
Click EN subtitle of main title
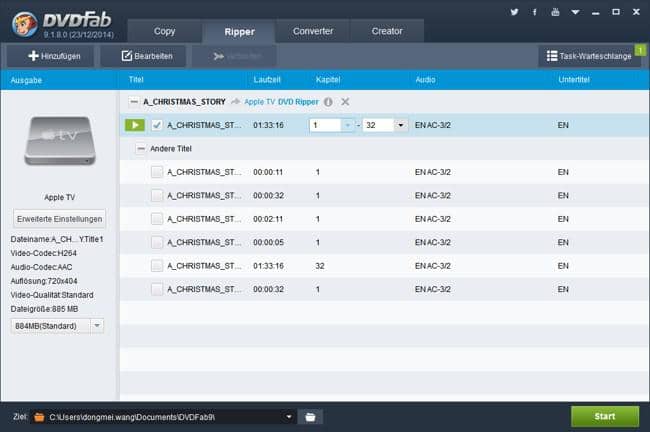pos(563,125)
